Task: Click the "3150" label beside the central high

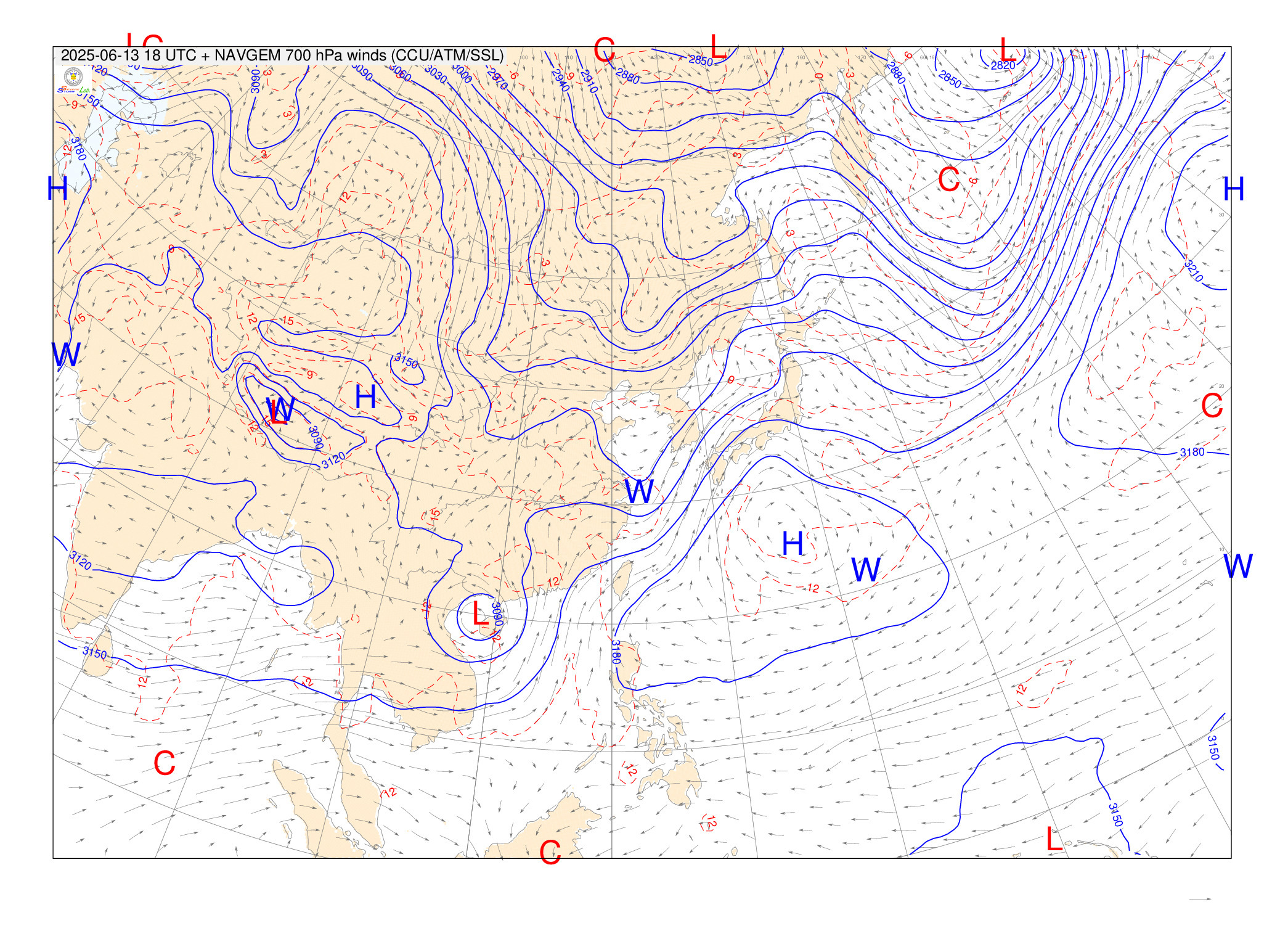Action: click(x=406, y=361)
